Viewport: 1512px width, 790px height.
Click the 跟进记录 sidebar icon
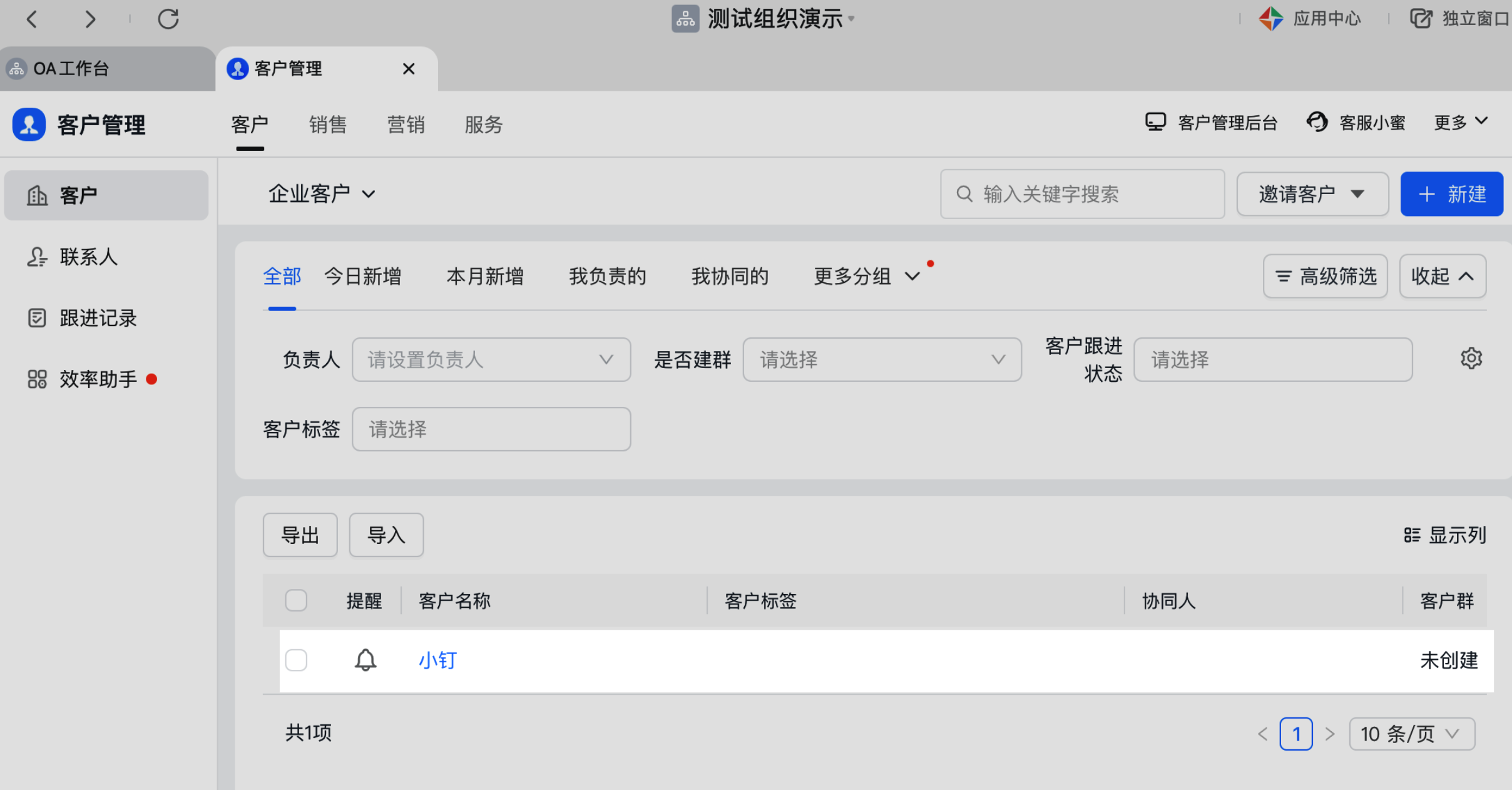pos(37,318)
